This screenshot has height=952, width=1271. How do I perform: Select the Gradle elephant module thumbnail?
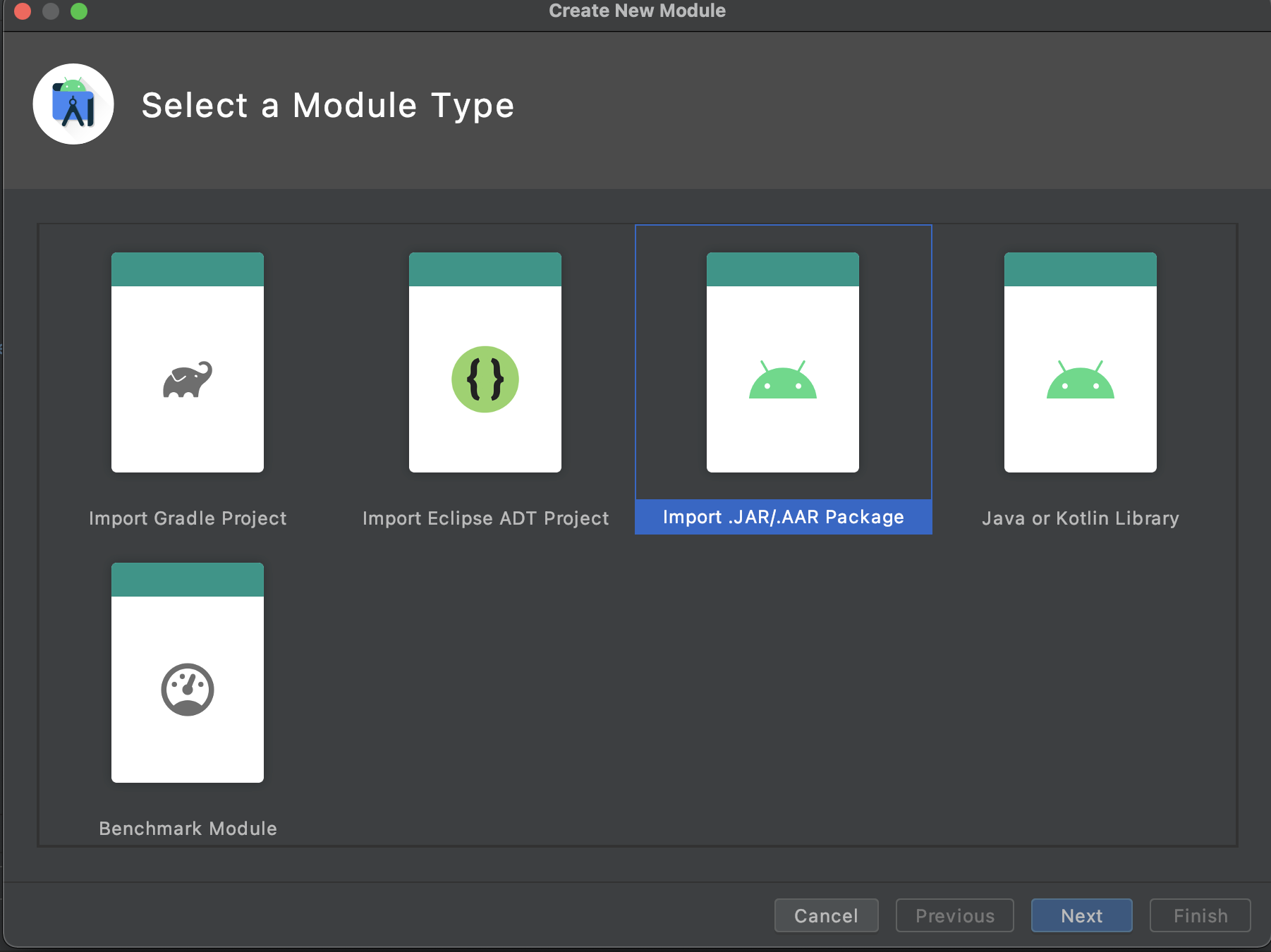(x=188, y=362)
